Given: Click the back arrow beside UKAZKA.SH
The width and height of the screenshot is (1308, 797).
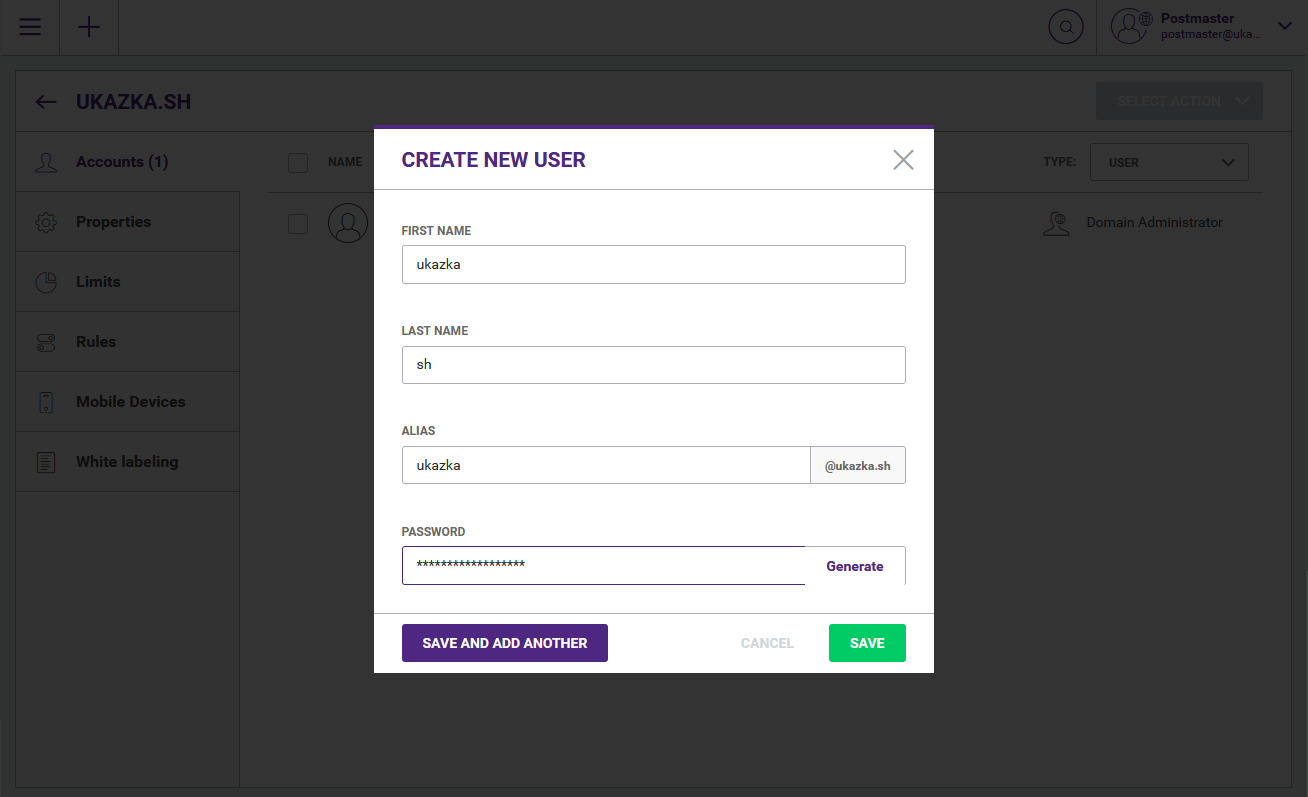Looking at the screenshot, I should 46,102.
